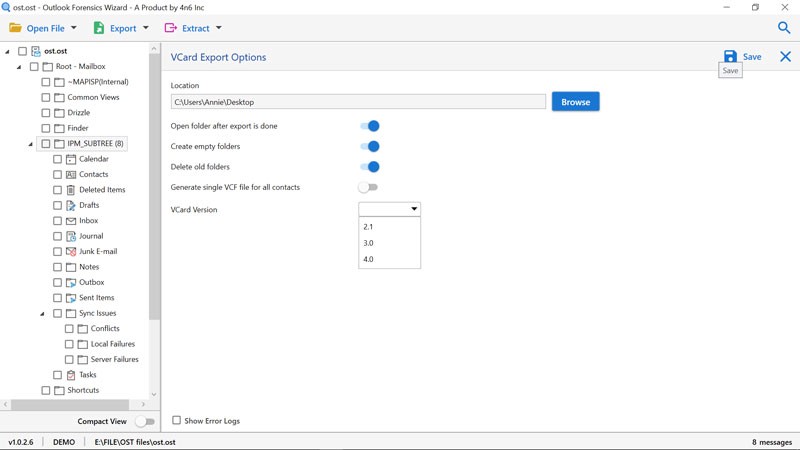Screen dimensions: 800x450
Task: Click the Tasks clipboard icon
Action: pyautogui.click(x=71, y=375)
